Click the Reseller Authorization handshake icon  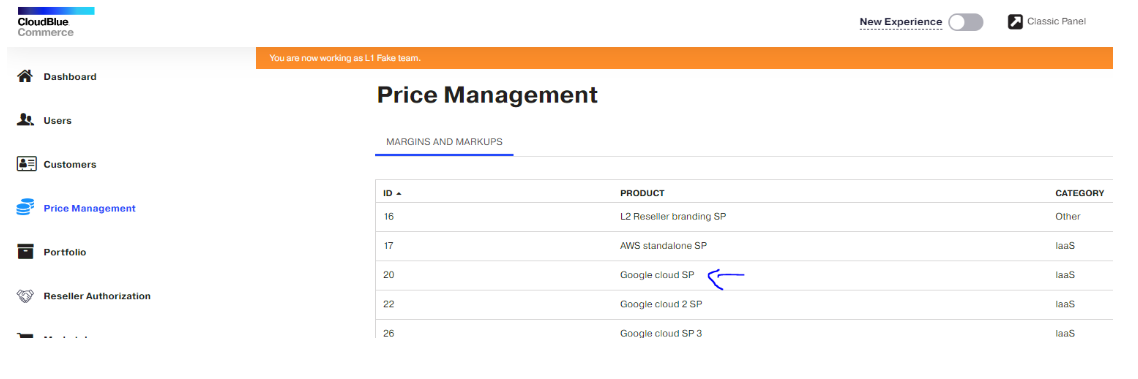[x=25, y=296]
